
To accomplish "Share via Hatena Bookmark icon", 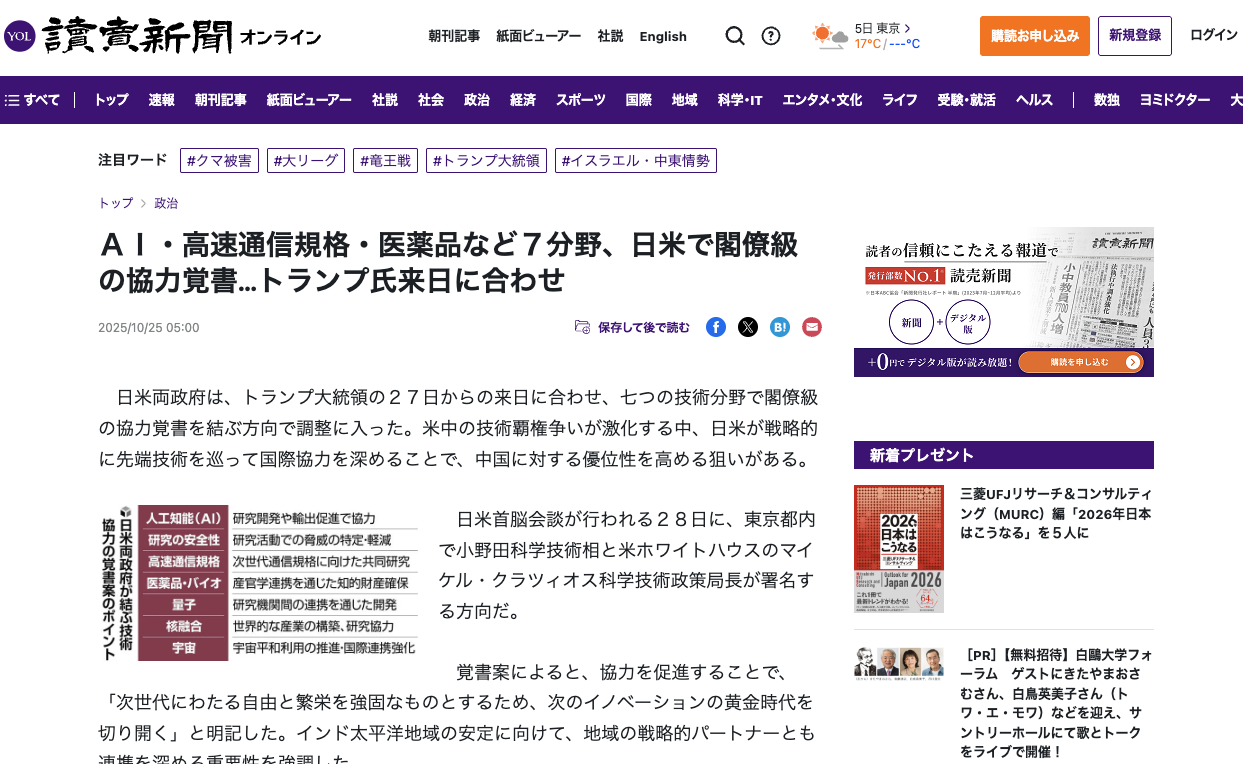I will tap(780, 327).
